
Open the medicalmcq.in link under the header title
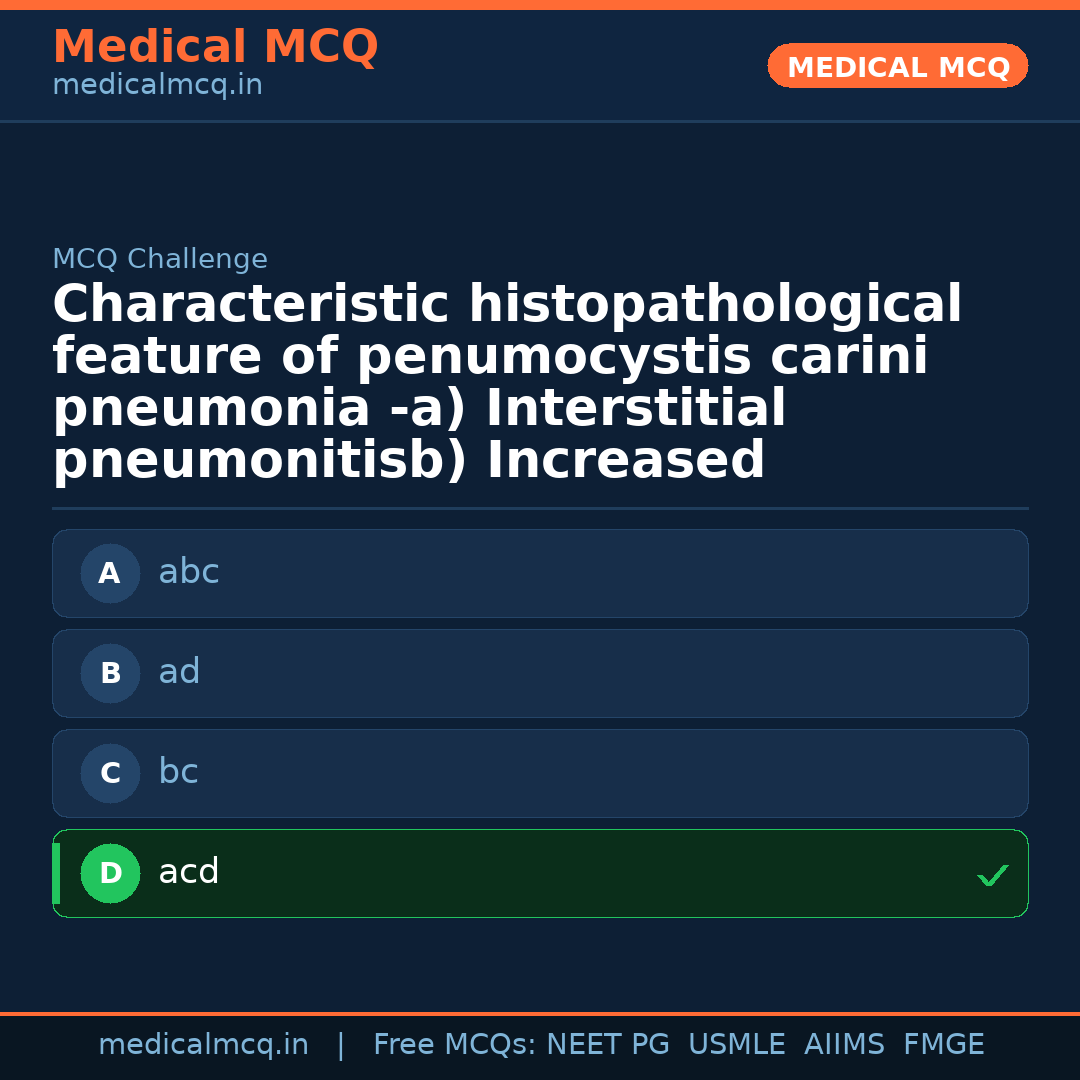[157, 86]
